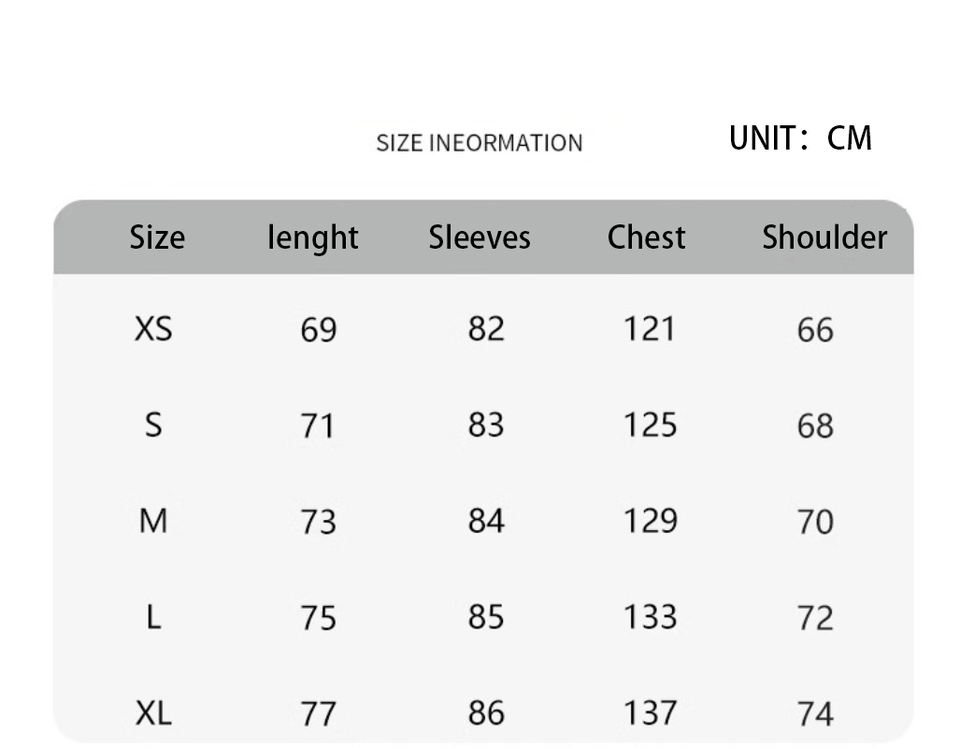This screenshot has height=748, width=960.
Task: Click the XL length value 77
Action: click(318, 714)
